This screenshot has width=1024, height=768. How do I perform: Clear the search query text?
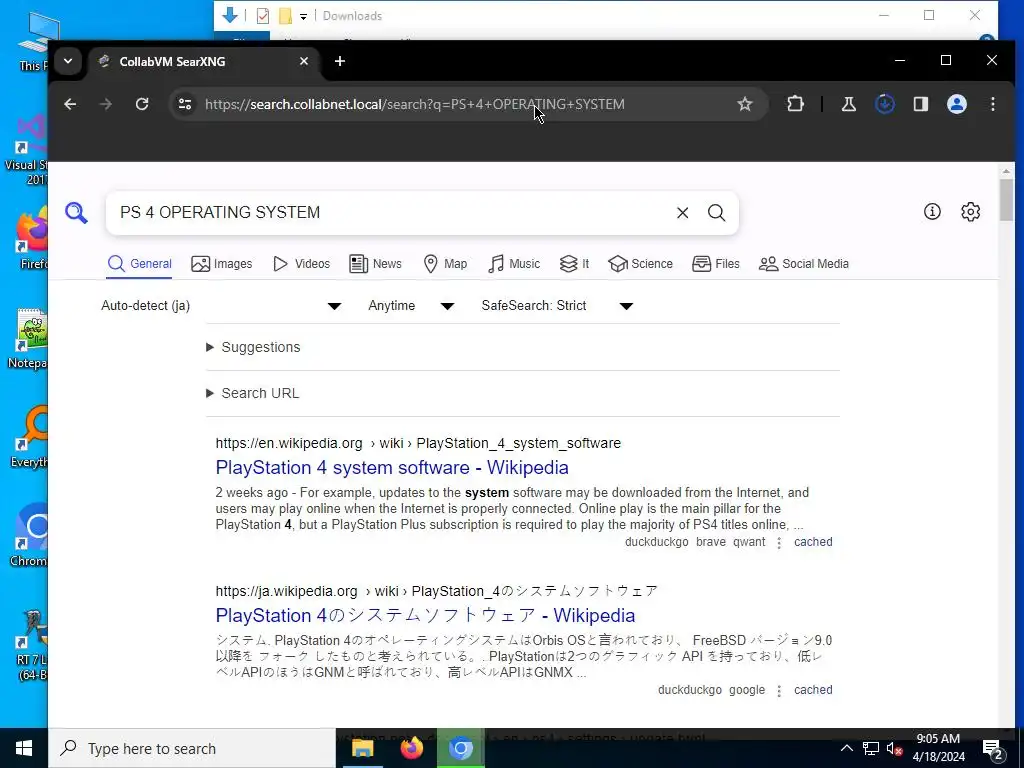[682, 212]
